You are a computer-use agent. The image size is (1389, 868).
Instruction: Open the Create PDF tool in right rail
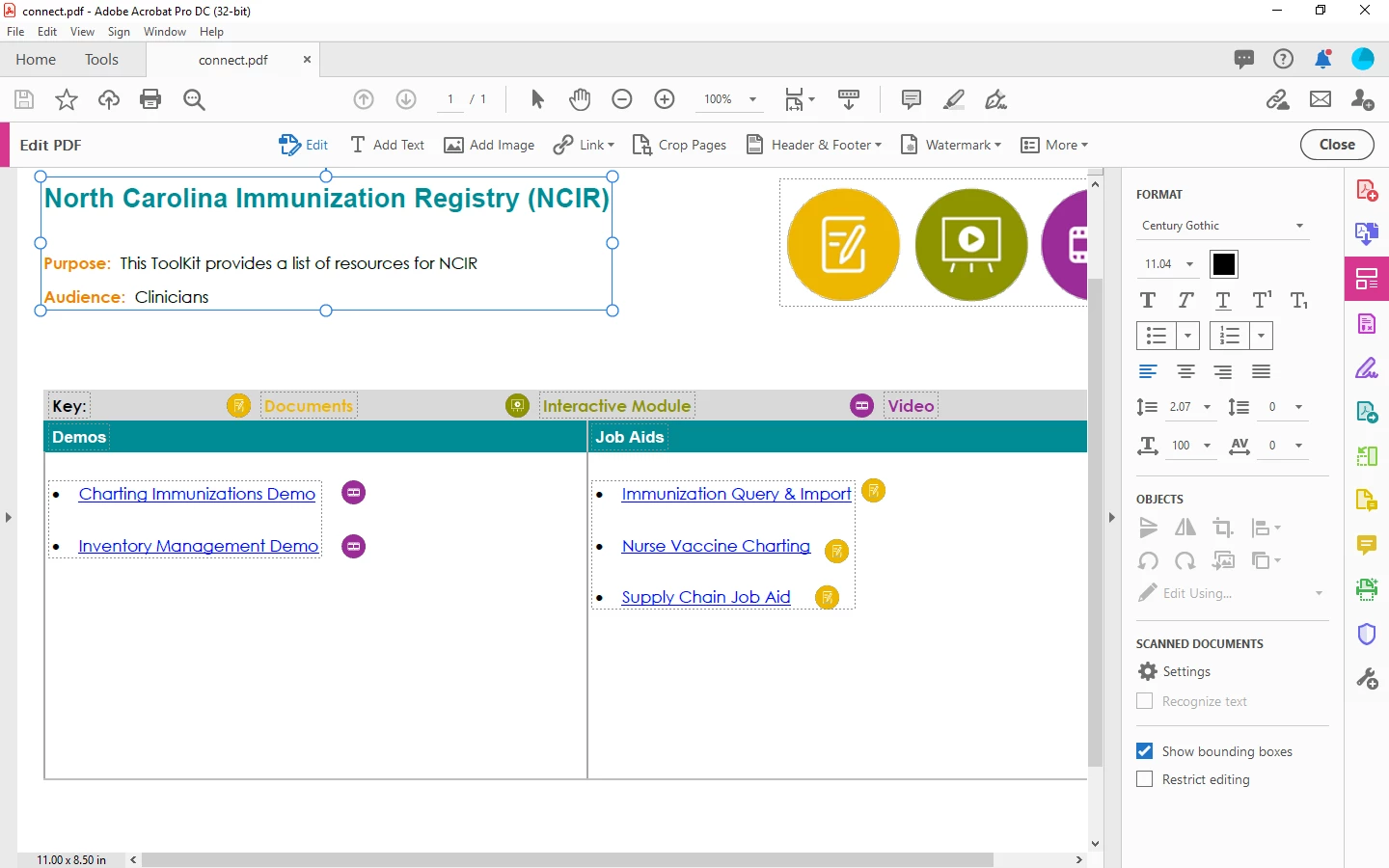1367,190
